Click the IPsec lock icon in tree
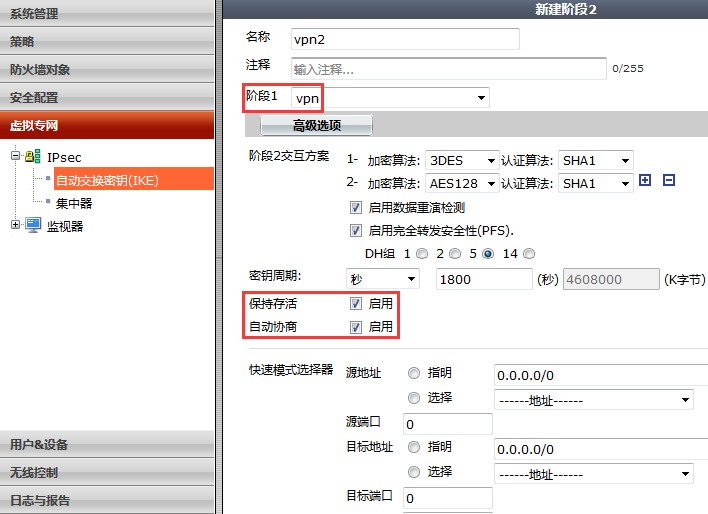This screenshot has height=514, width=708. coord(32,157)
